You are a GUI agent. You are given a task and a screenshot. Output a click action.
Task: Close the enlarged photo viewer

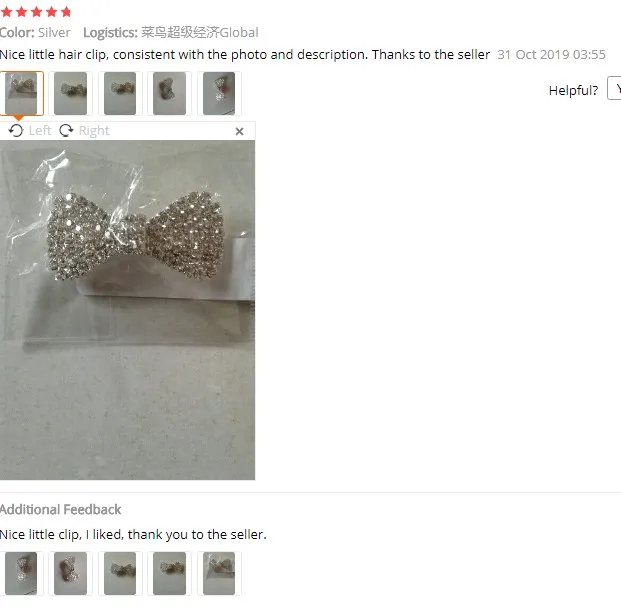pyautogui.click(x=239, y=131)
